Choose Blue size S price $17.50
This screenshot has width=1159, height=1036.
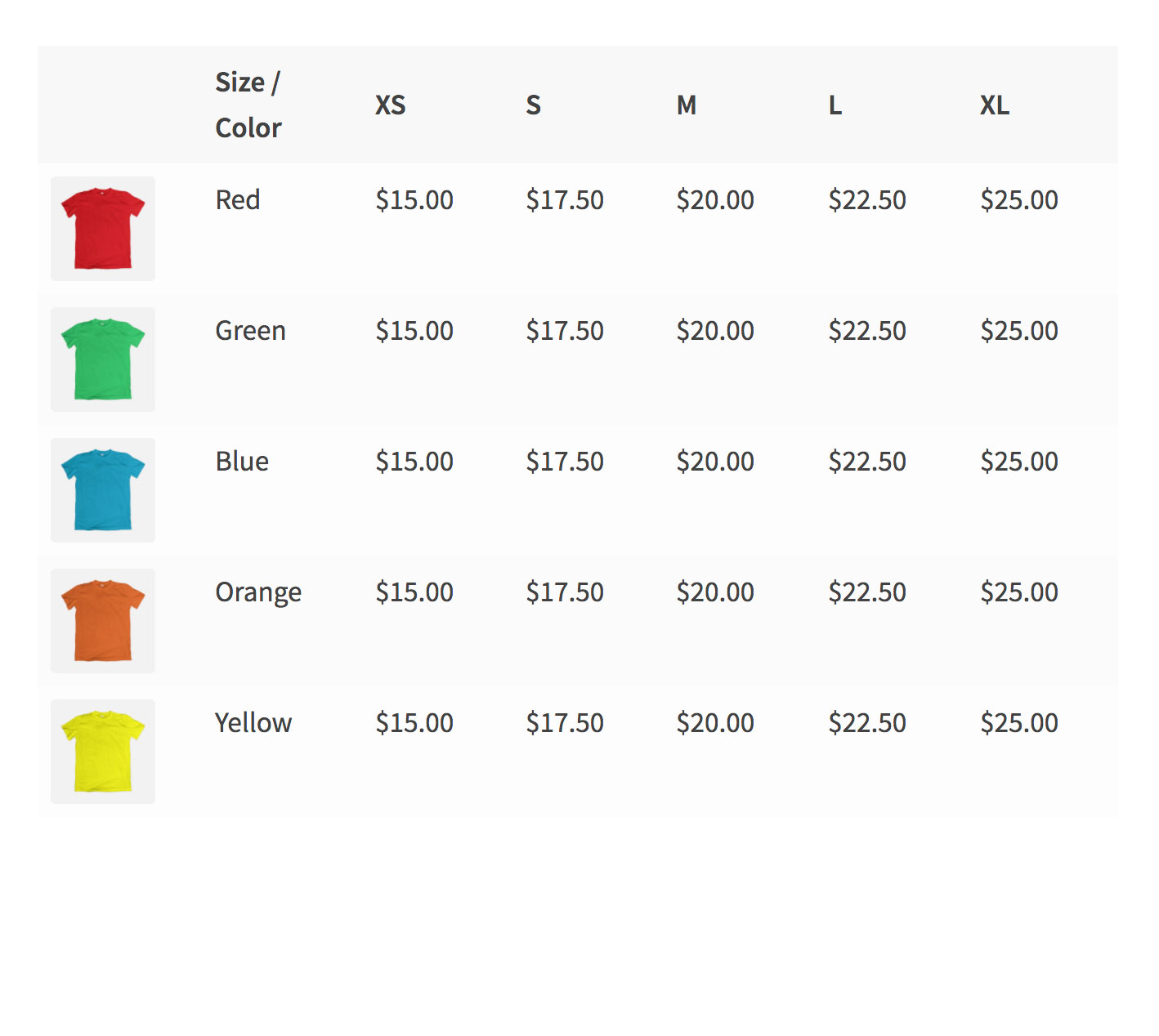coord(565,462)
